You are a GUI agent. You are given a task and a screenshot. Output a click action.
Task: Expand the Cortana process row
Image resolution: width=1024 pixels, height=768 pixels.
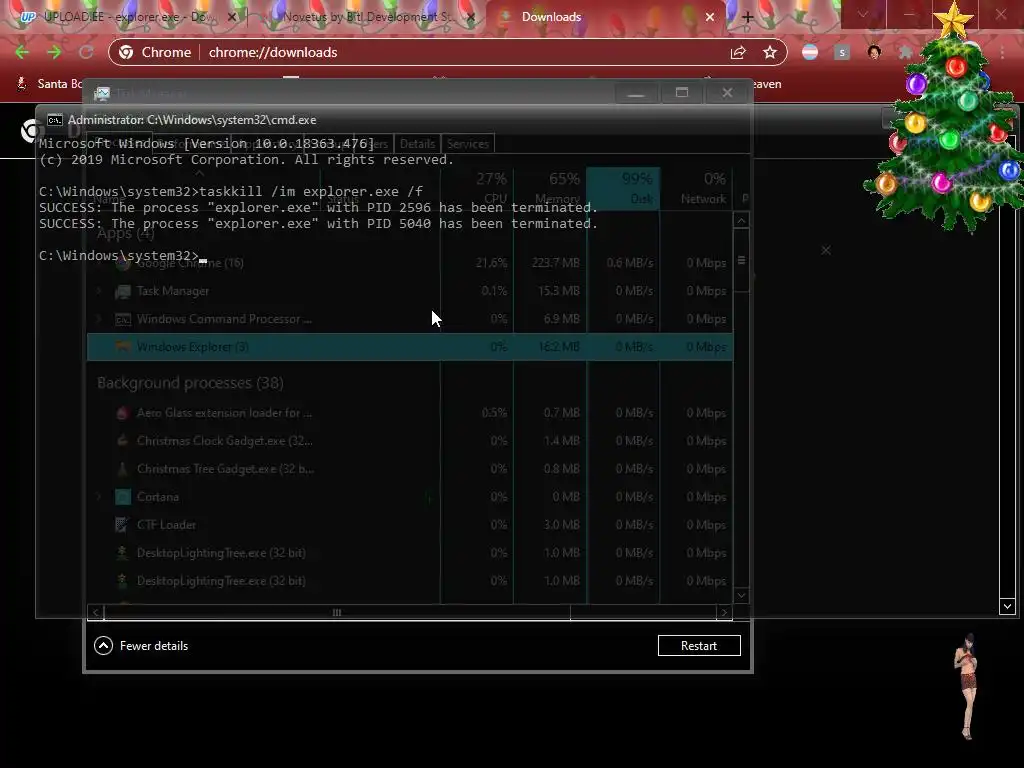tap(99, 497)
